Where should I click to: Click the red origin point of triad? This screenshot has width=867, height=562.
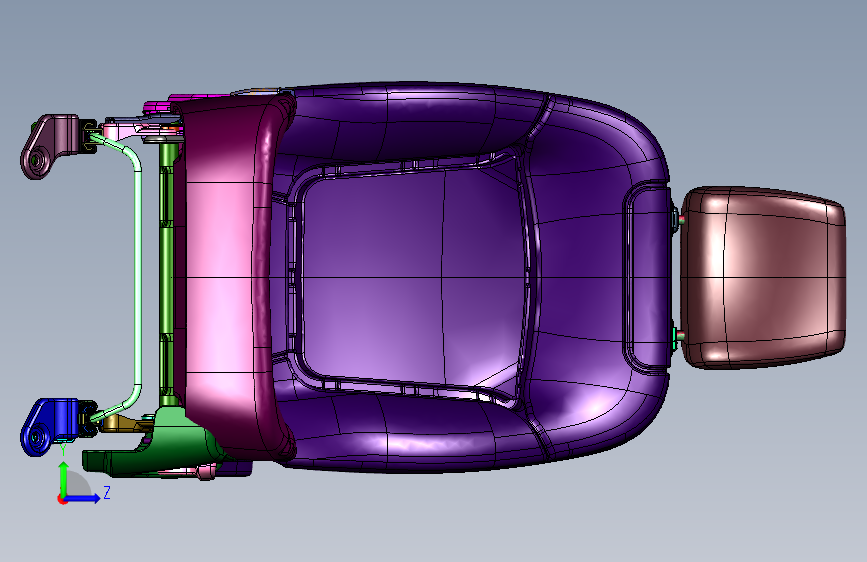[62, 499]
